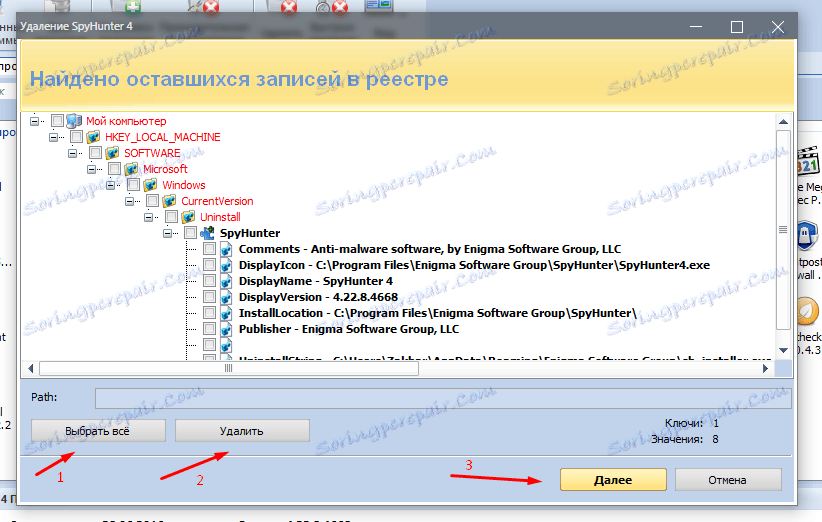
Task: Click the Publisher value icon
Action: [226, 329]
